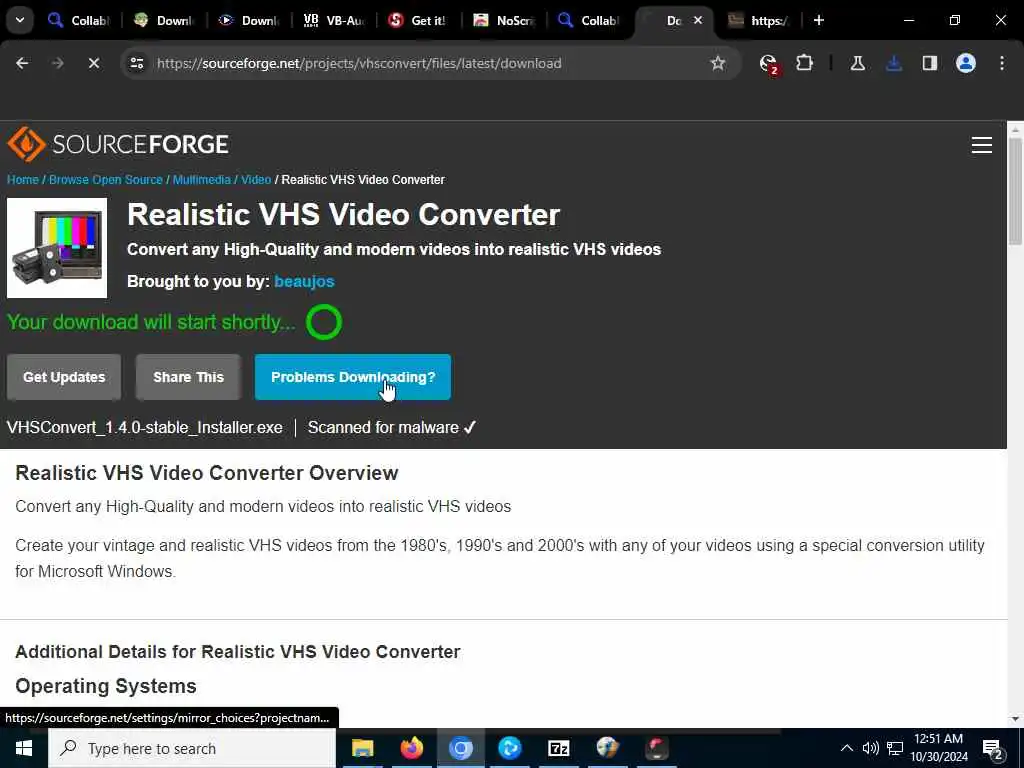Click Realistic VHS Video Converter Overview heading

point(206,473)
